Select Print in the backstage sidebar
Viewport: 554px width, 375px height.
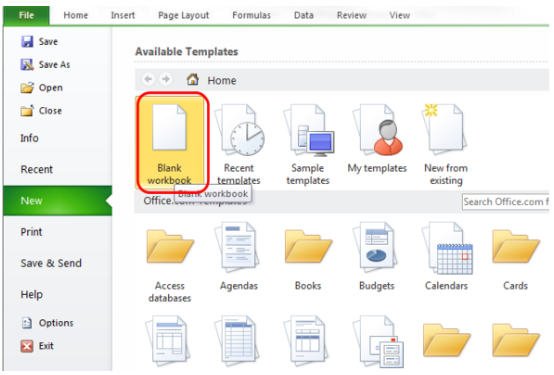pyautogui.click(x=31, y=232)
